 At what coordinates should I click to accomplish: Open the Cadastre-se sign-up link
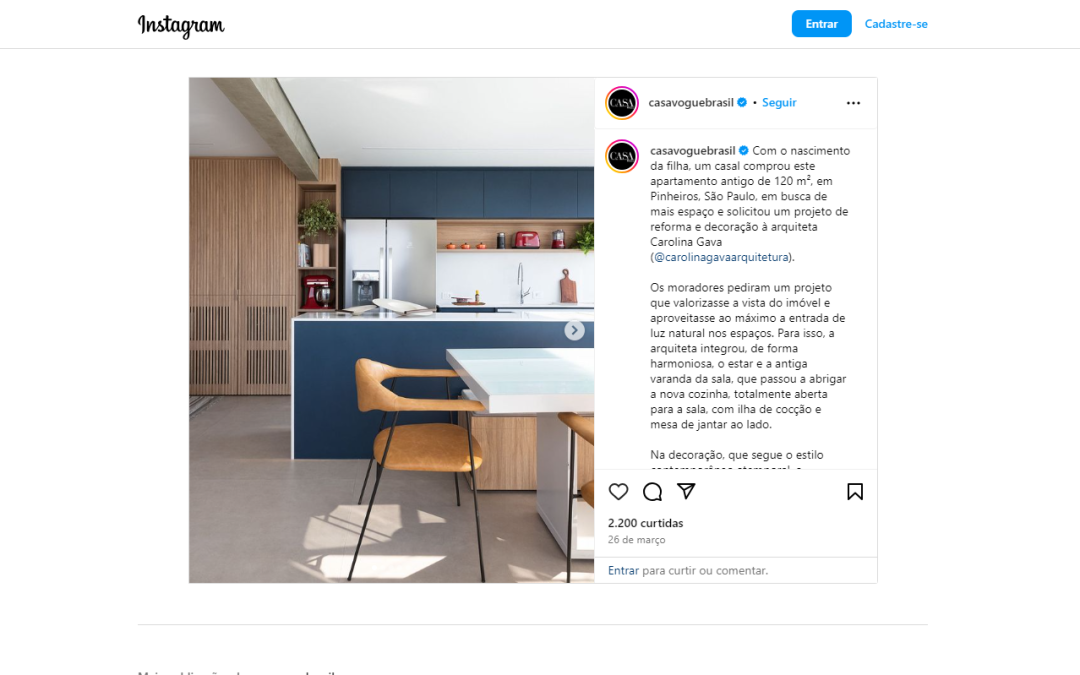pos(895,23)
